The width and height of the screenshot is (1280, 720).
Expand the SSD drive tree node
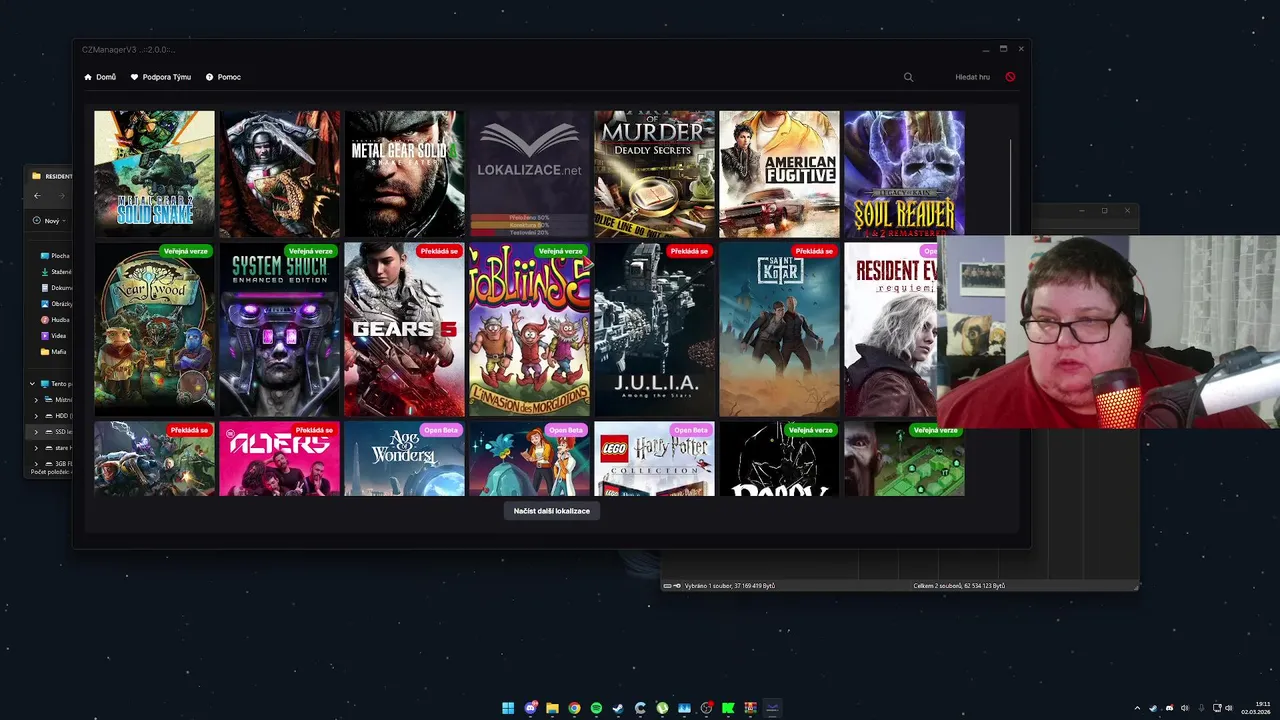coord(36,432)
